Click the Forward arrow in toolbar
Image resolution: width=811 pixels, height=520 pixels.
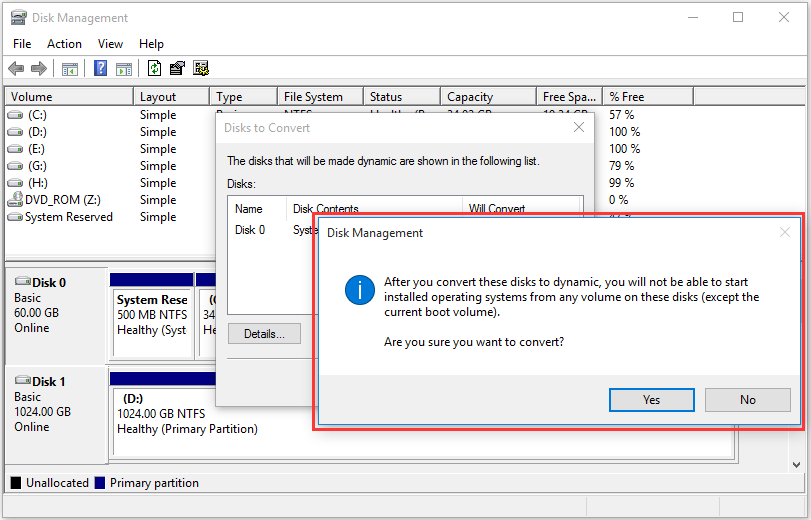point(39,69)
